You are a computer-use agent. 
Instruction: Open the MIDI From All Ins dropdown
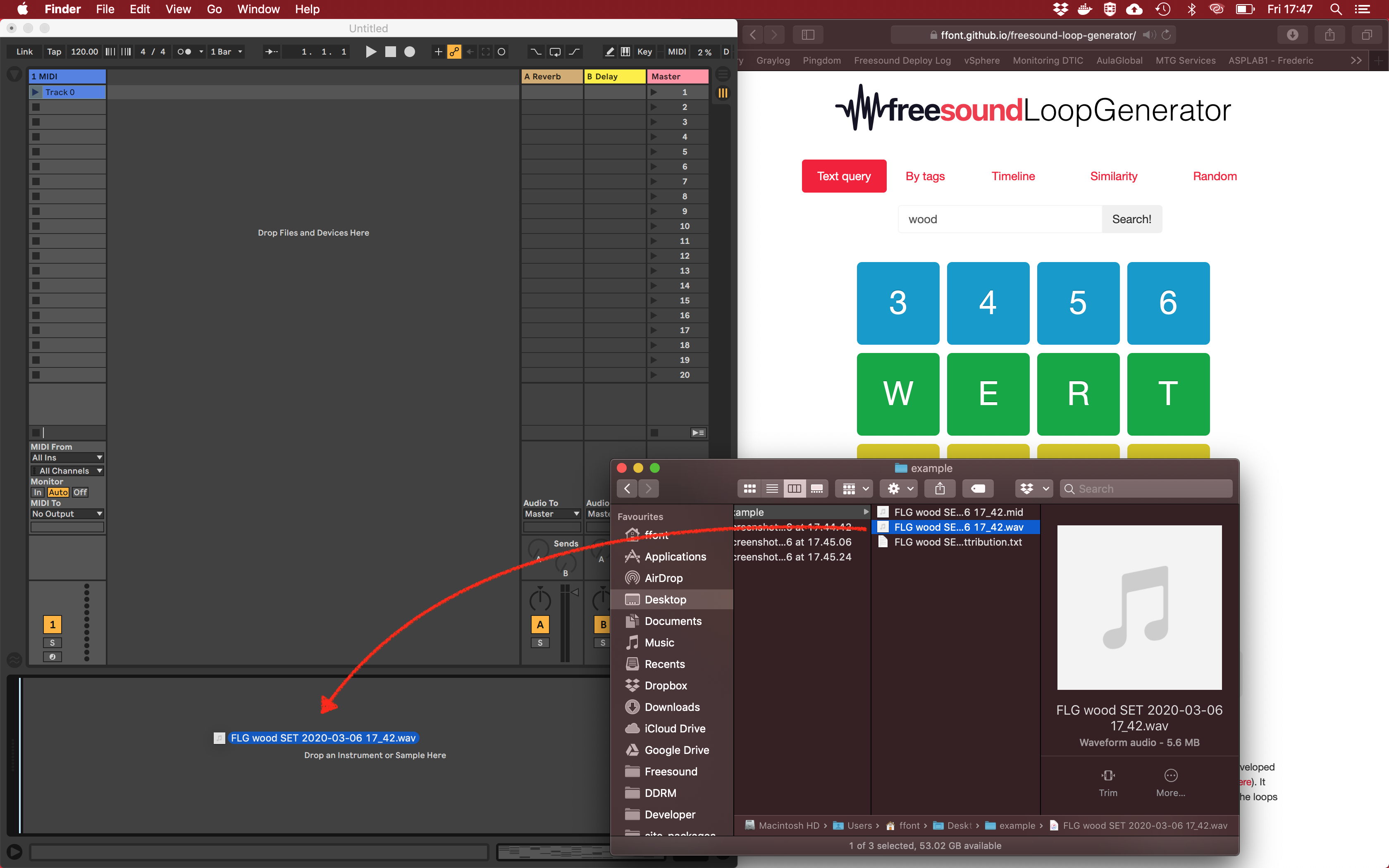(67, 458)
